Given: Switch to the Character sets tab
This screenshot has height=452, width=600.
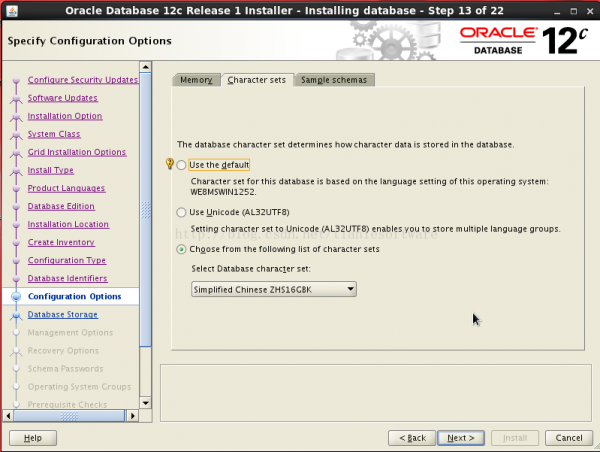Looking at the screenshot, I should (257, 80).
